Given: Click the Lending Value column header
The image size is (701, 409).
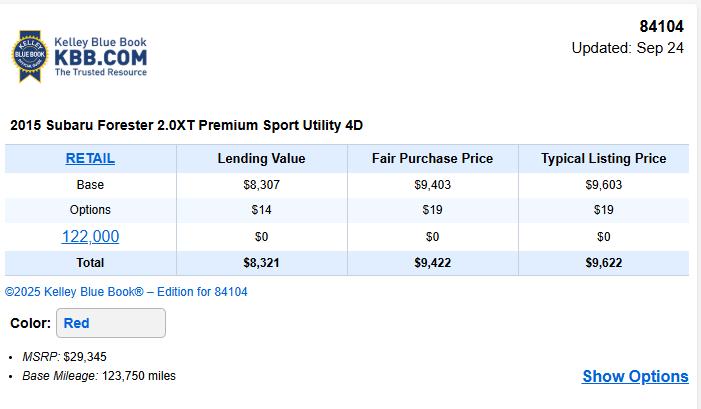Looking at the screenshot, I should (x=261, y=158).
